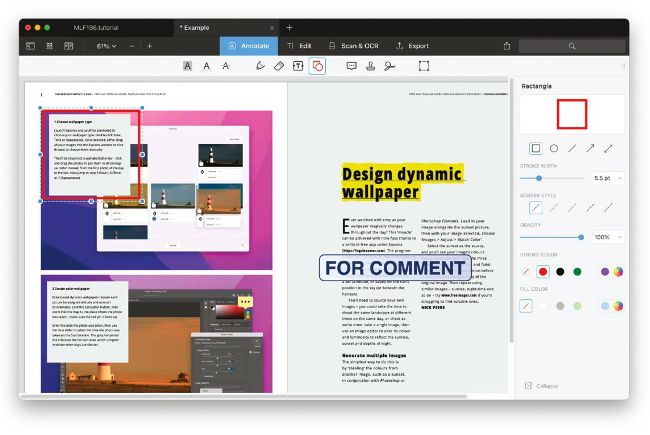
Task: Select the solid border style
Action: (x=535, y=208)
